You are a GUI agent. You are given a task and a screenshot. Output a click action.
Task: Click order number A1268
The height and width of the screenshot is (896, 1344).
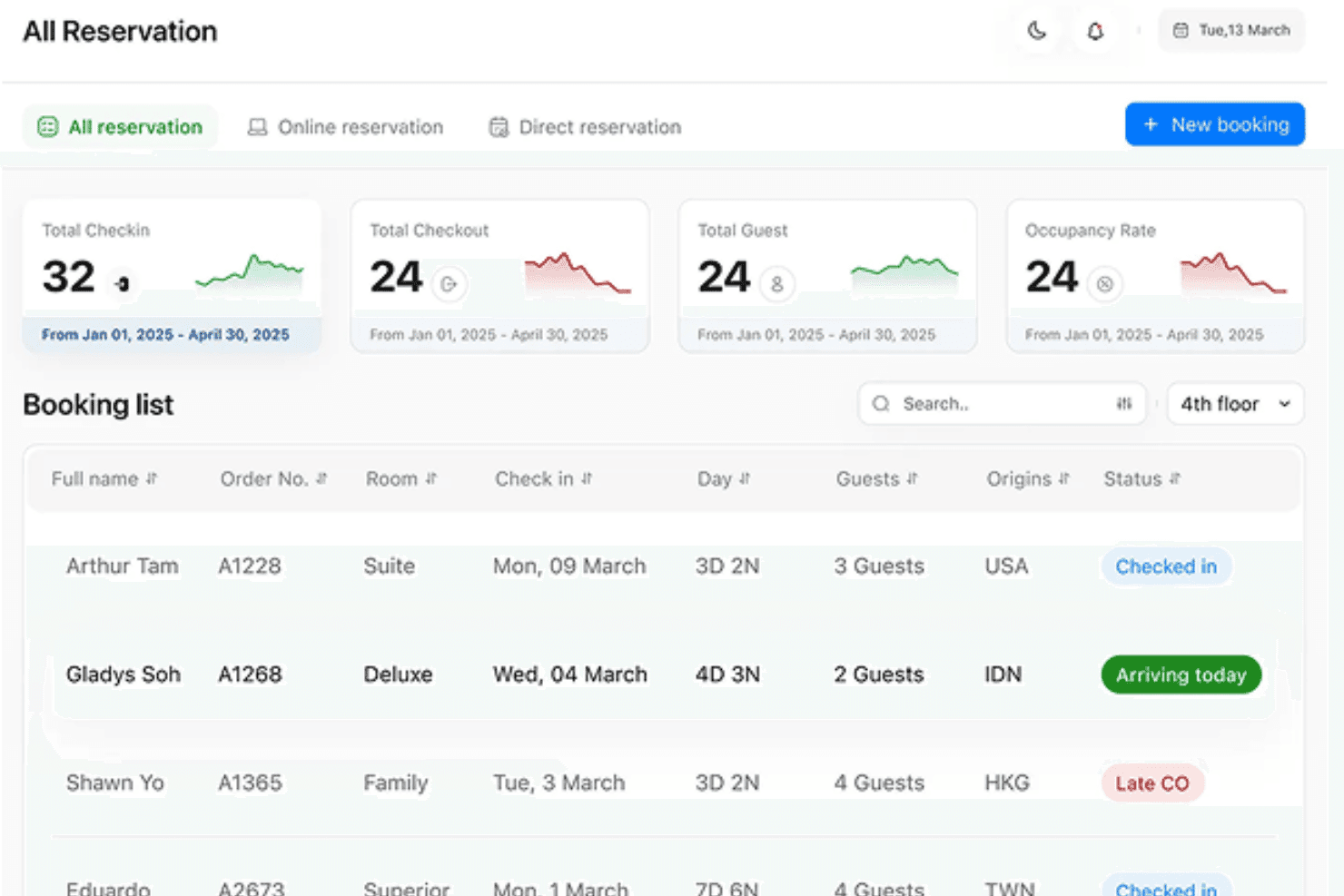point(250,674)
